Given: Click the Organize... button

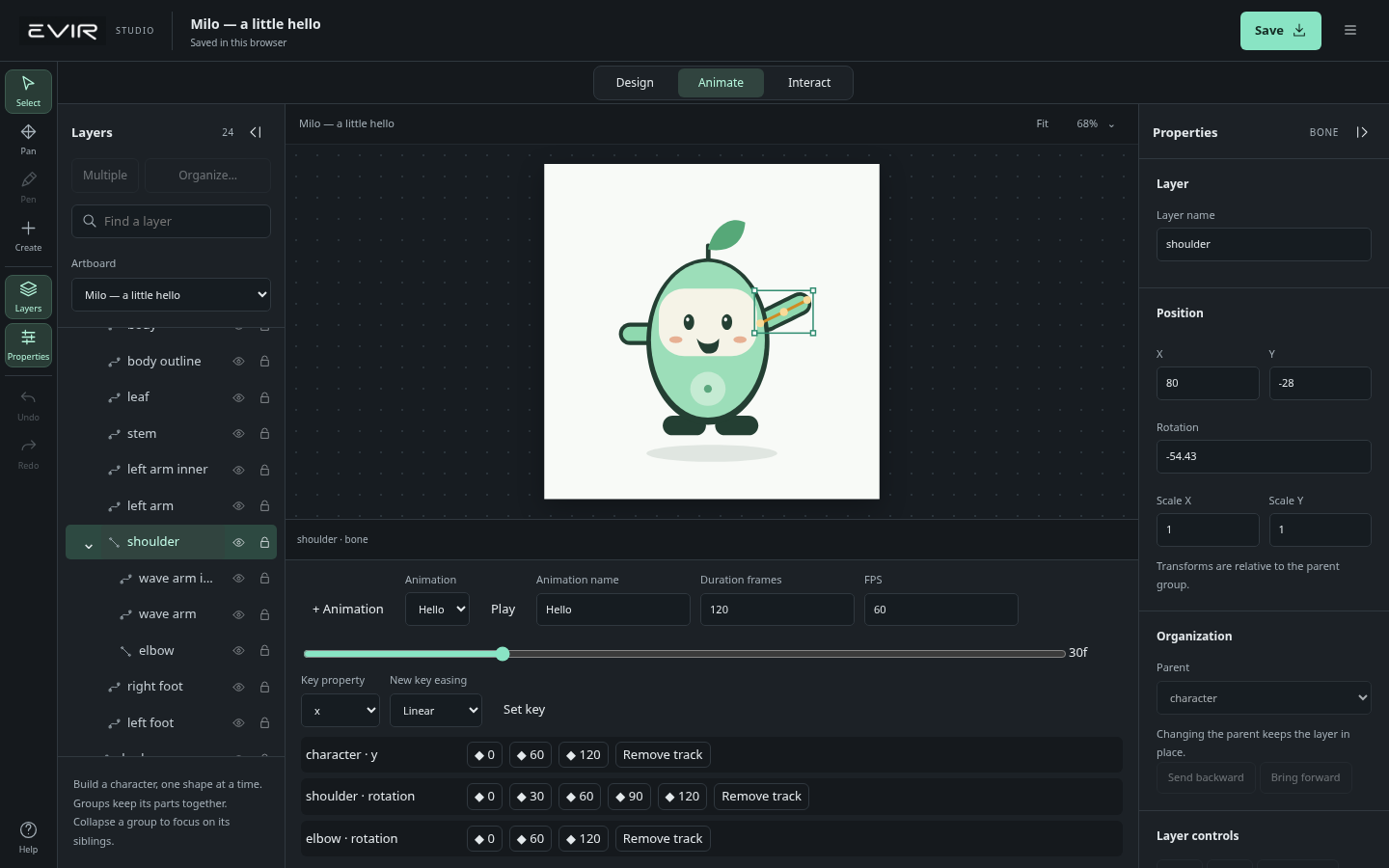Looking at the screenshot, I should coord(207,176).
